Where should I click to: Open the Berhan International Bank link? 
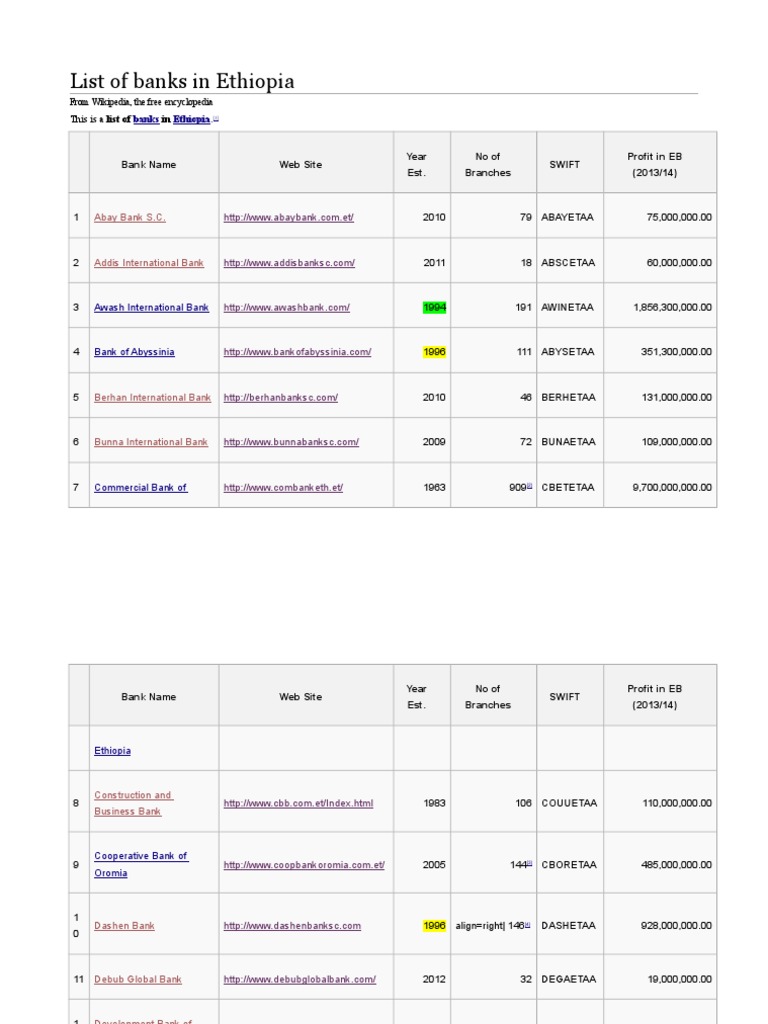[152, 397]
